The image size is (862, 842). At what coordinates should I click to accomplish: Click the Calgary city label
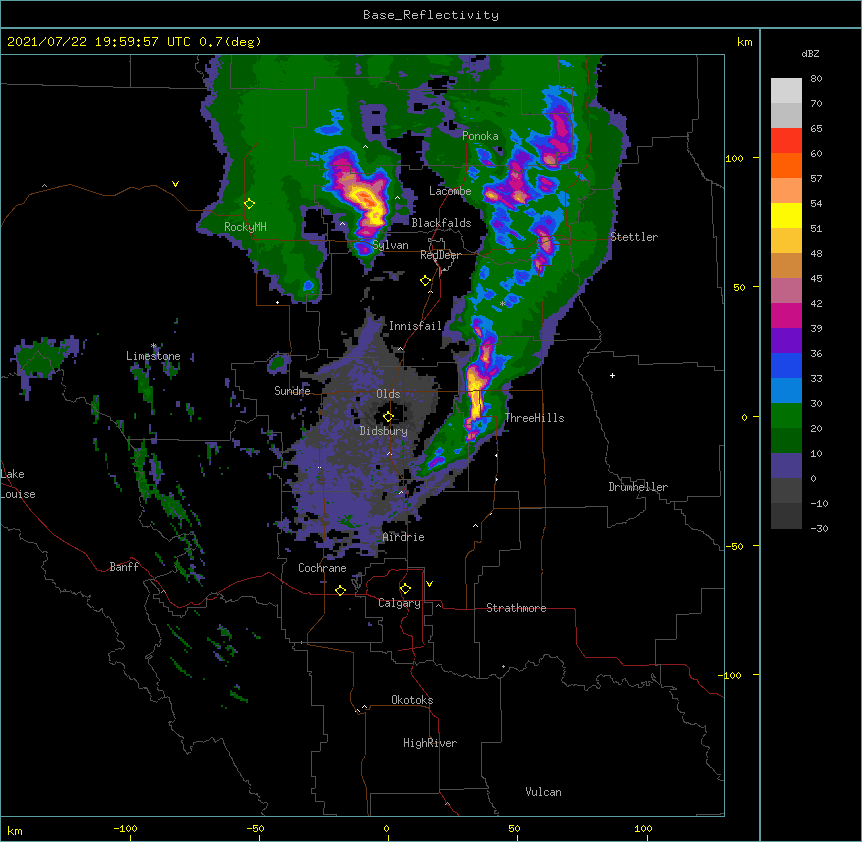400,603
